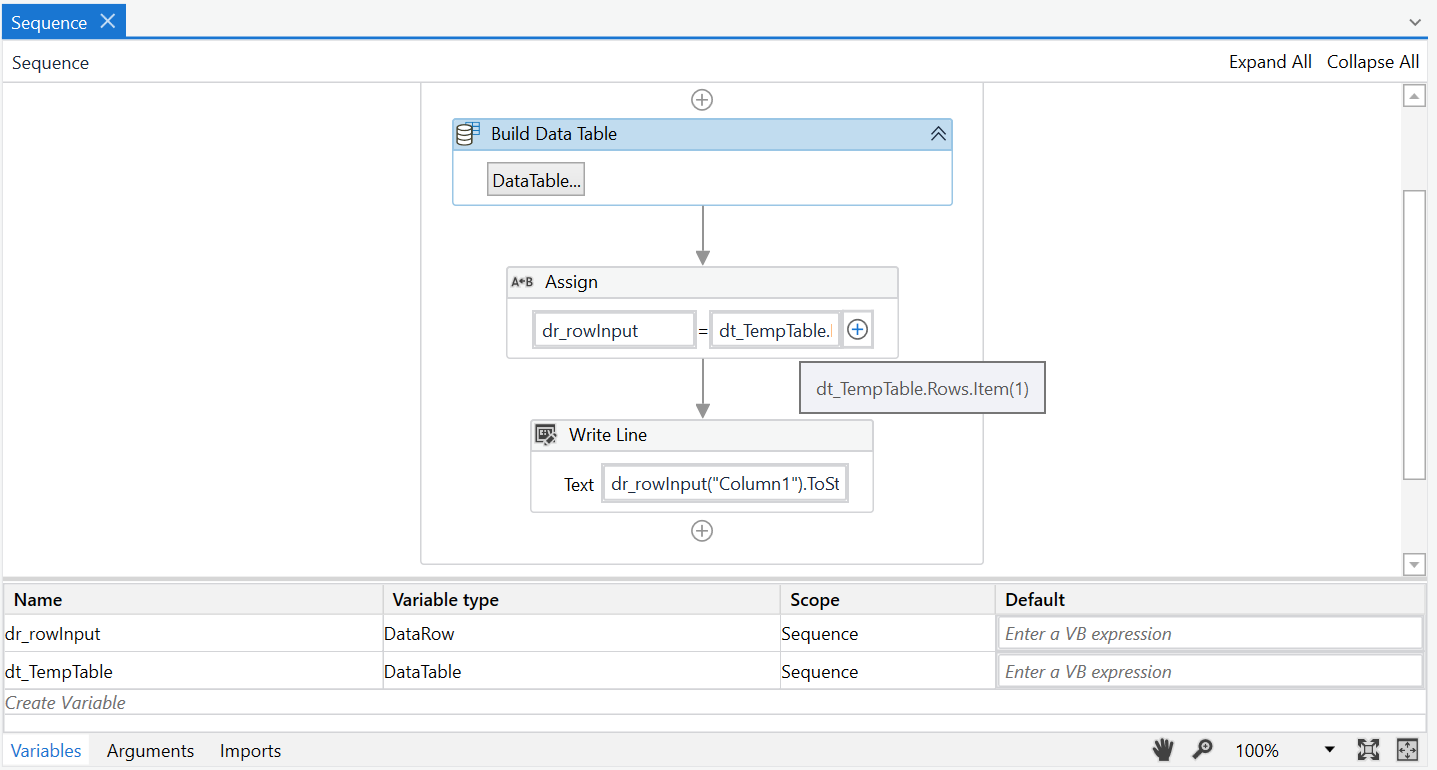
Task: Click the designer scroll down arrow
Action: [1414, 565]
